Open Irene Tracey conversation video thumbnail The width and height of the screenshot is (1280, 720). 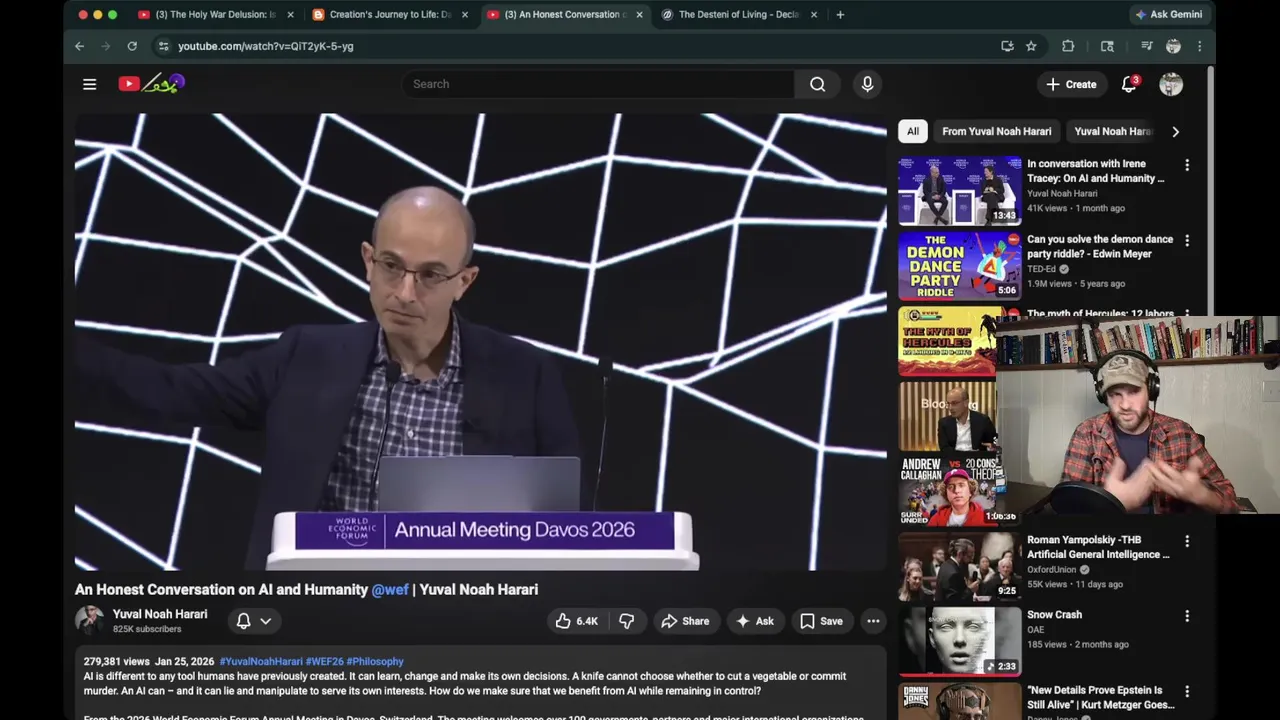[960, 190]
